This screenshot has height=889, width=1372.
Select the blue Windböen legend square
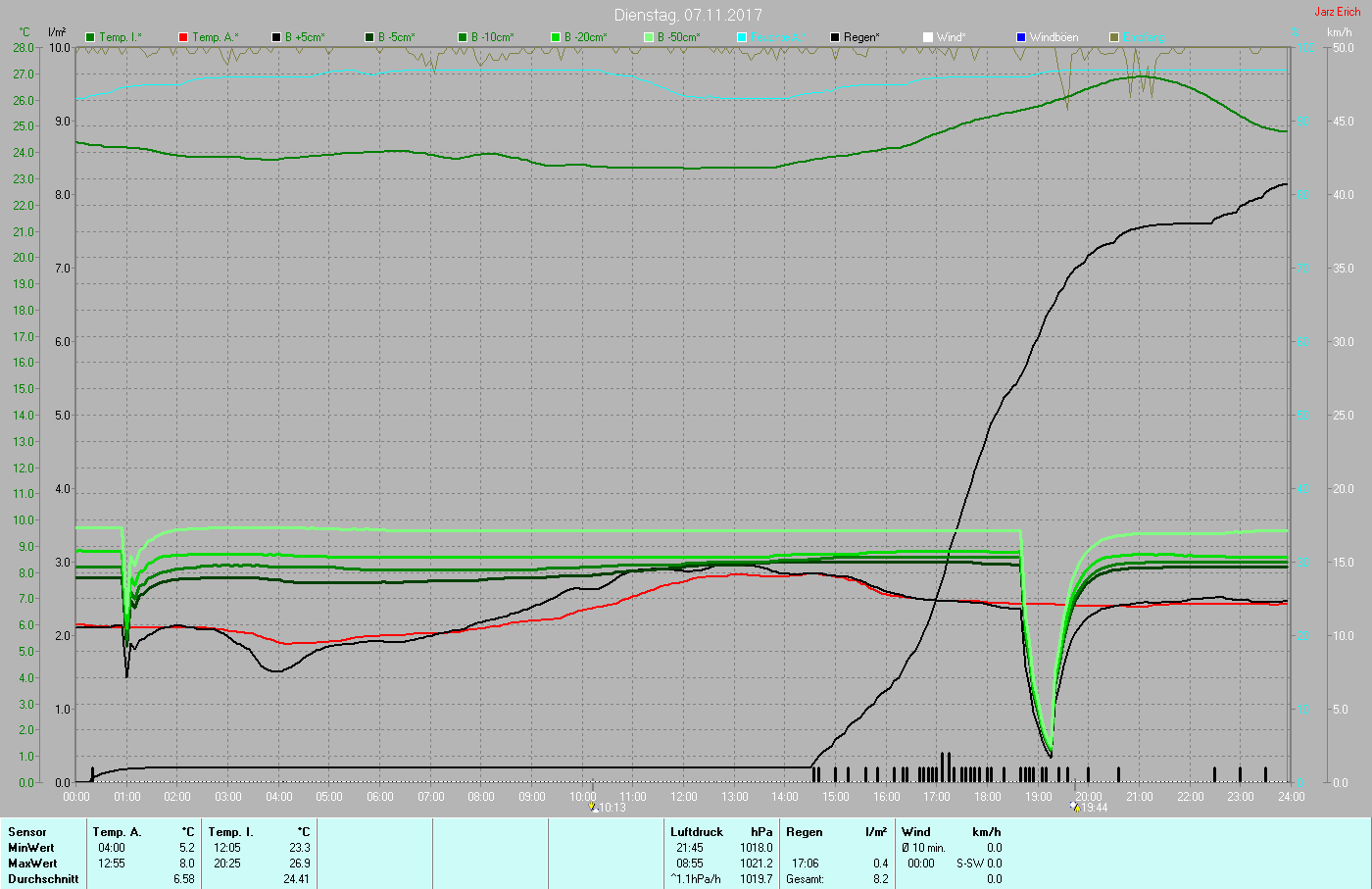coord(1020,37)
